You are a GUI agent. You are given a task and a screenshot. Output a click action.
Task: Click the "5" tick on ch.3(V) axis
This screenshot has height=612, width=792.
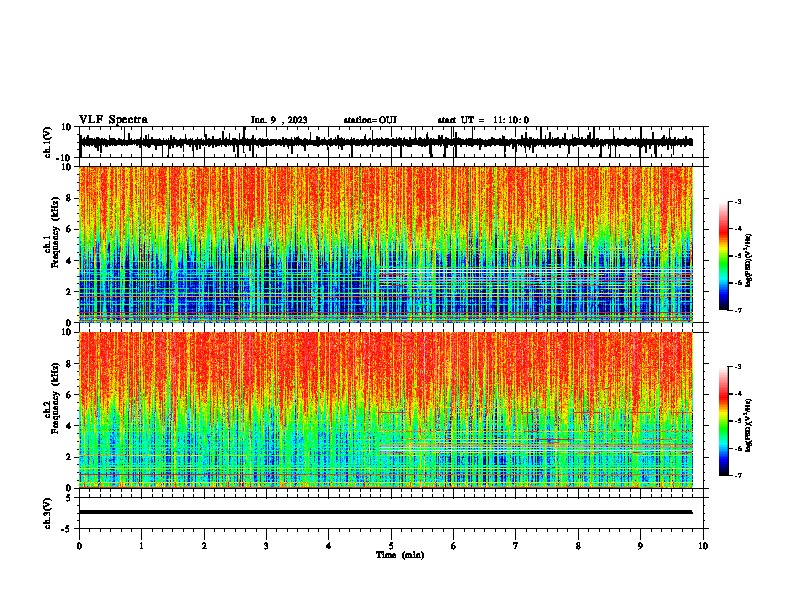(69, 498)
